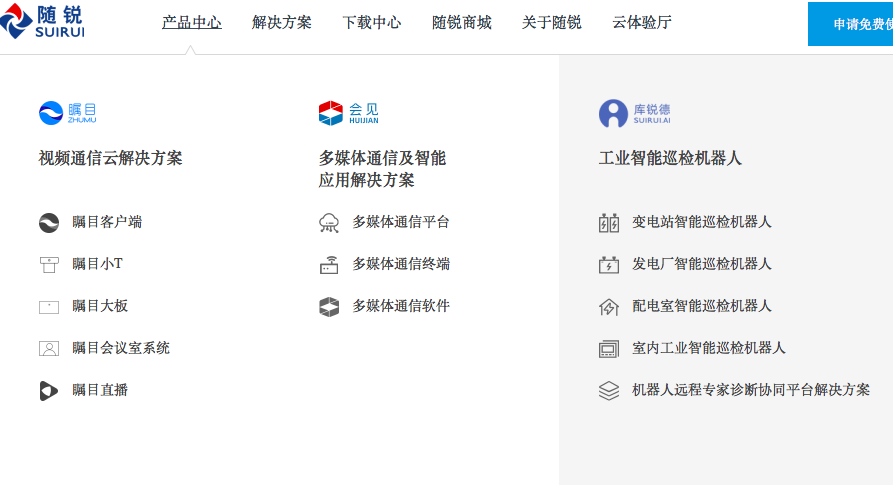
Task: Open the 产品中心 menu
Action: (191, 23)
